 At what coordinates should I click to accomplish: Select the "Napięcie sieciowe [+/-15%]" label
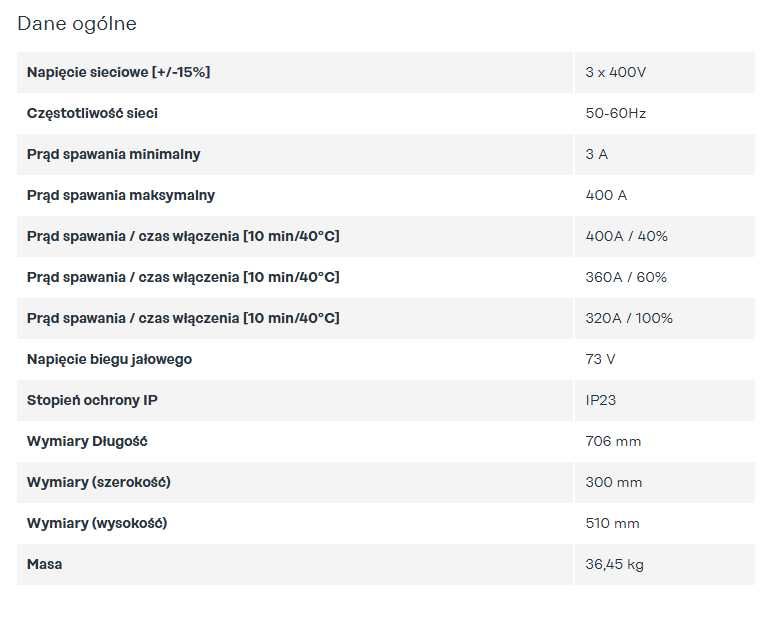tap(118, 72)
